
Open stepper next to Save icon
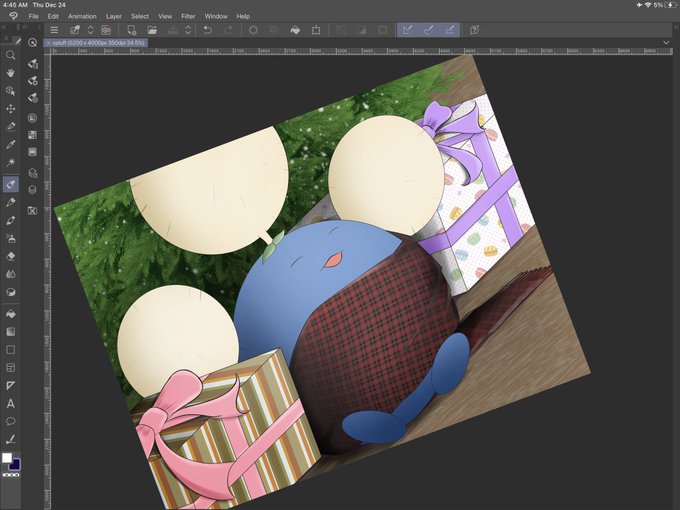click(188, 30)
